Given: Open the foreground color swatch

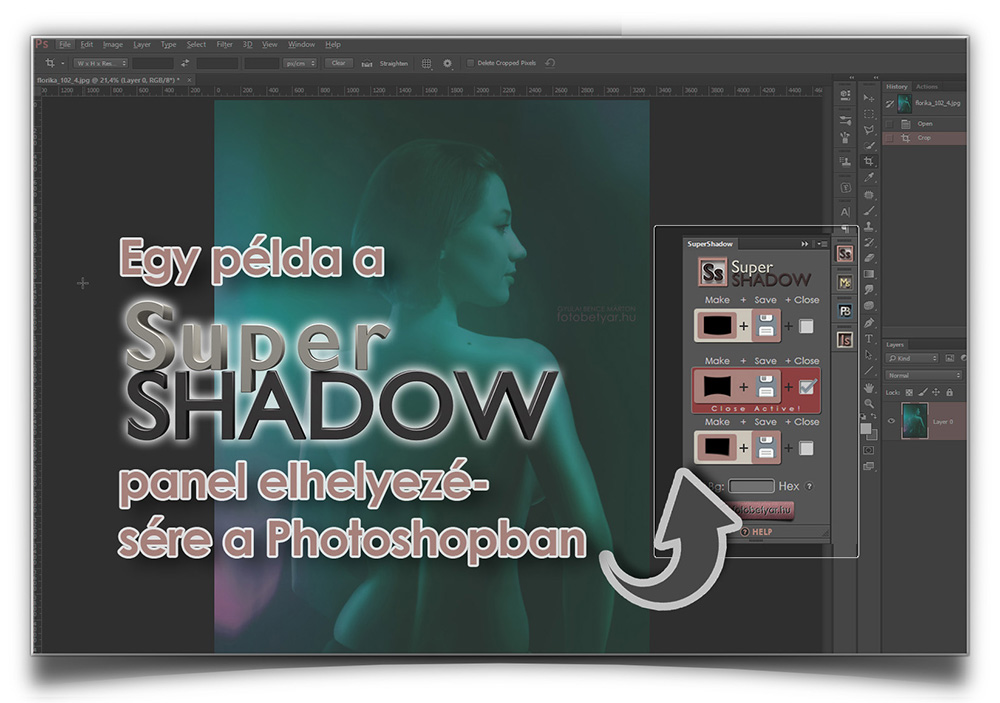Looking at the screenshot, I should [x=865, y=428].
